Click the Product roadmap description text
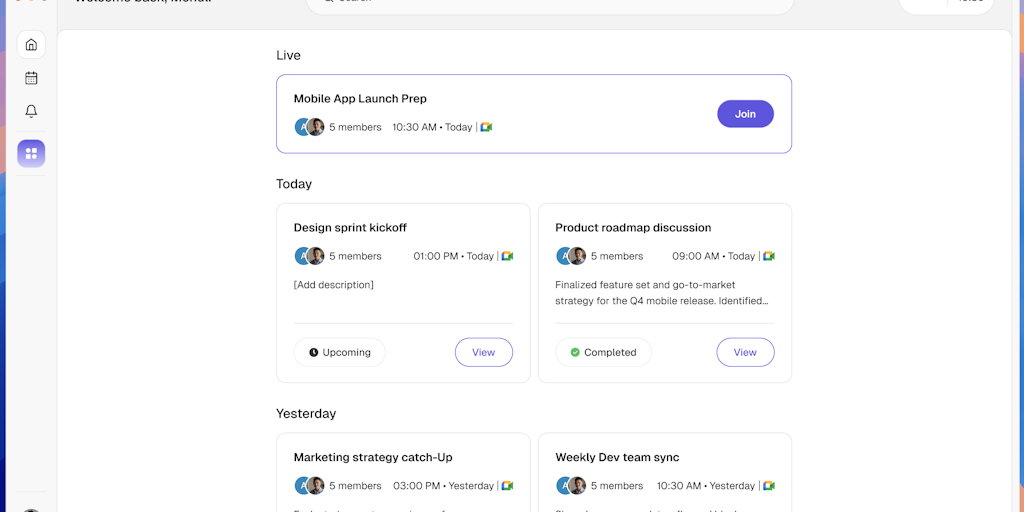This screenshot has width=1024, height=512. click(x=662, y=293)
